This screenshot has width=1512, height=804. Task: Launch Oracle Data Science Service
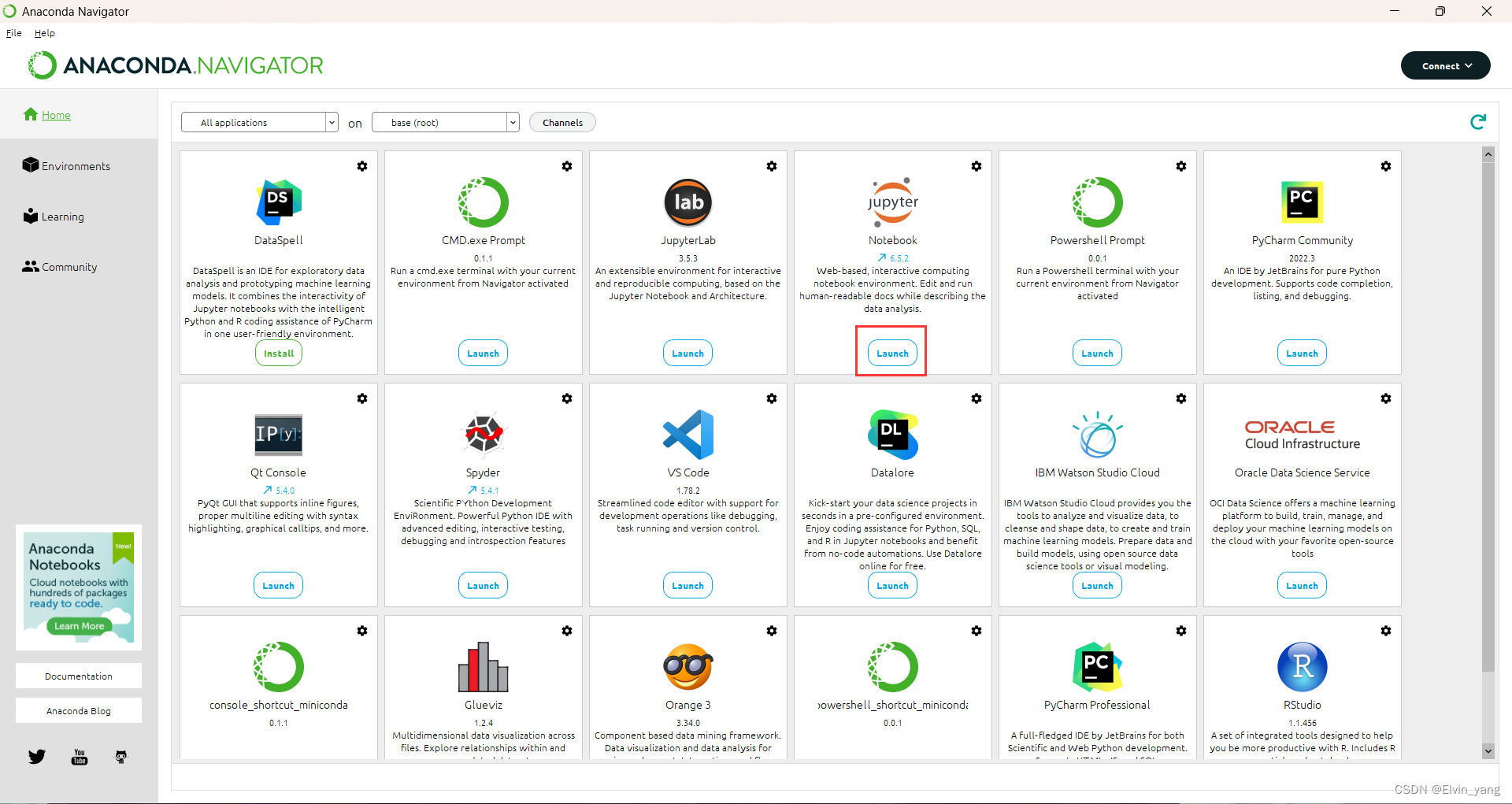1303,586
